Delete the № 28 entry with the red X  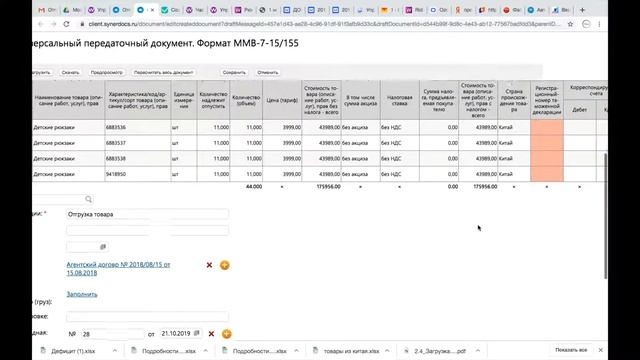coord(211,334)
